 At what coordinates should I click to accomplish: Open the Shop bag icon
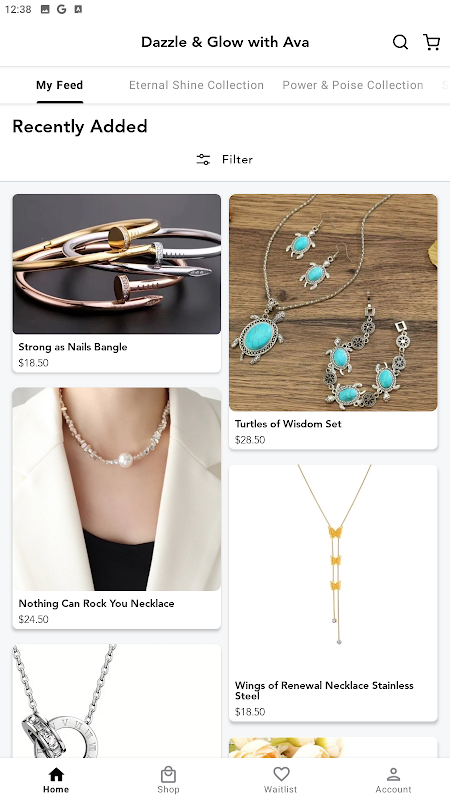(168, 774)
